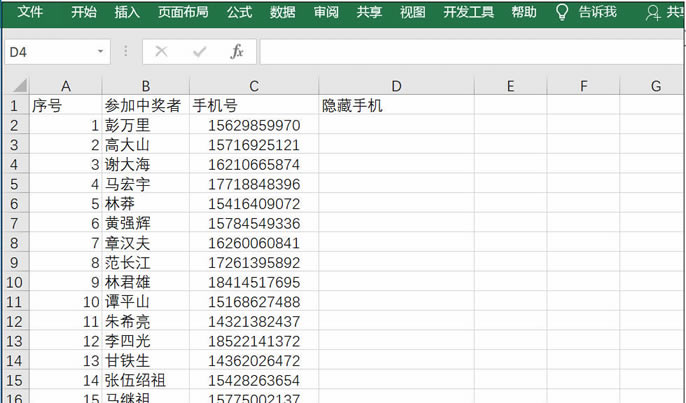Click the formula bar resize dots handle

tap(126, 52)
